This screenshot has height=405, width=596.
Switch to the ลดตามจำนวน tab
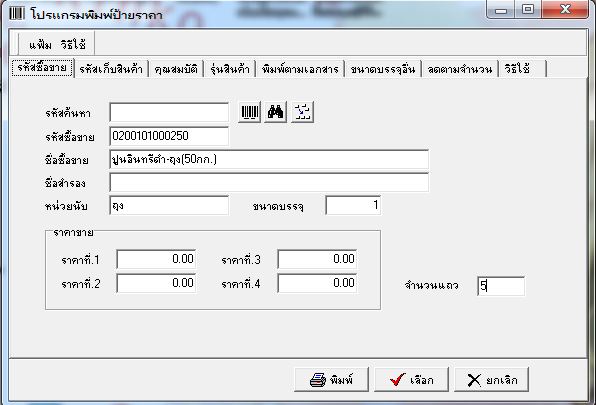pyautogui.click(x=460, y=69)
